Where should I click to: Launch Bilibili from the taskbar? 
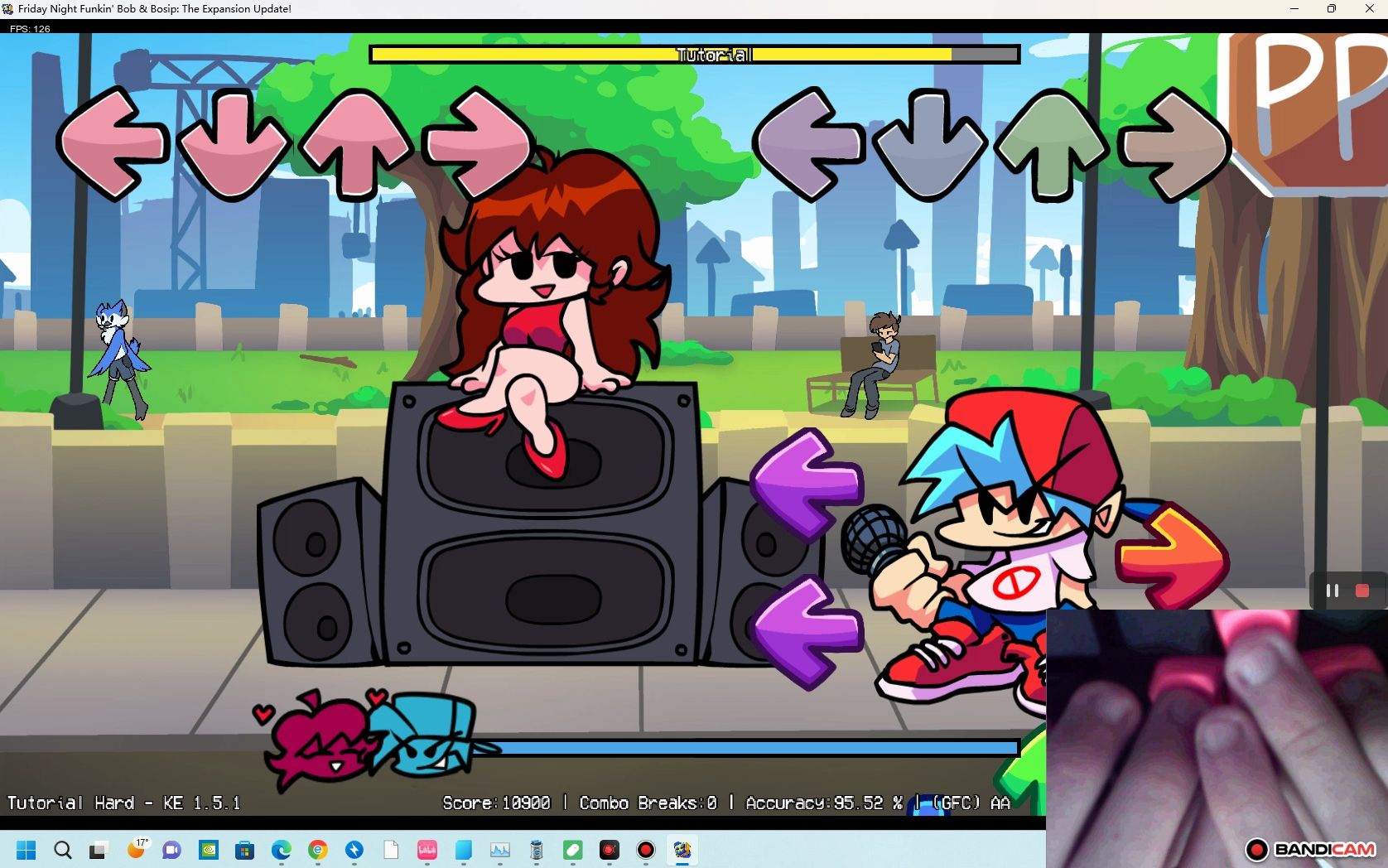(x=427, y=851)
